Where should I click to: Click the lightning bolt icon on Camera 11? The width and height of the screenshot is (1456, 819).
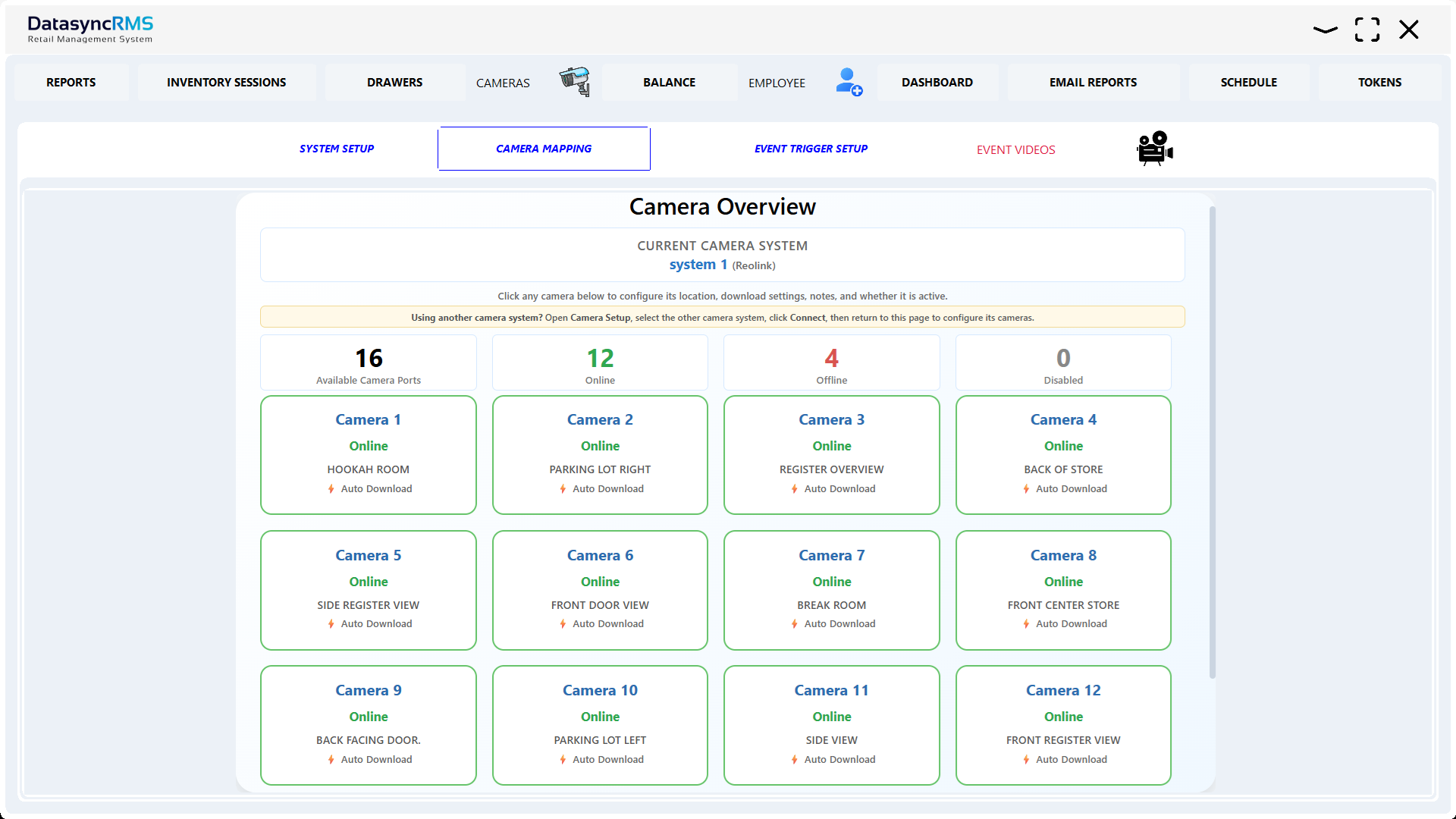(795, 760)
